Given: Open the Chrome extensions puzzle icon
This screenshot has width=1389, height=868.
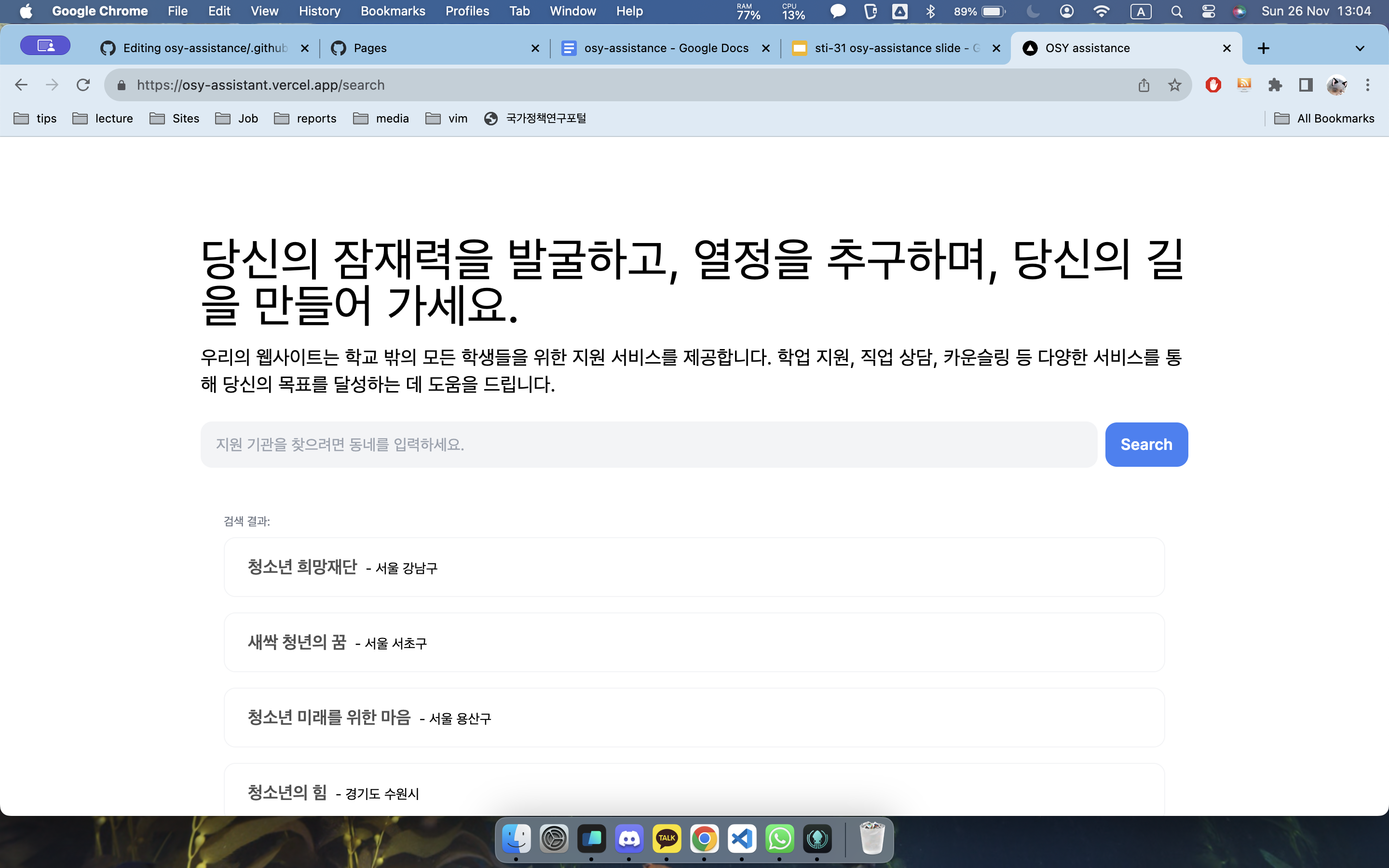Looking at the screenshot, I should coord(1275,85).
